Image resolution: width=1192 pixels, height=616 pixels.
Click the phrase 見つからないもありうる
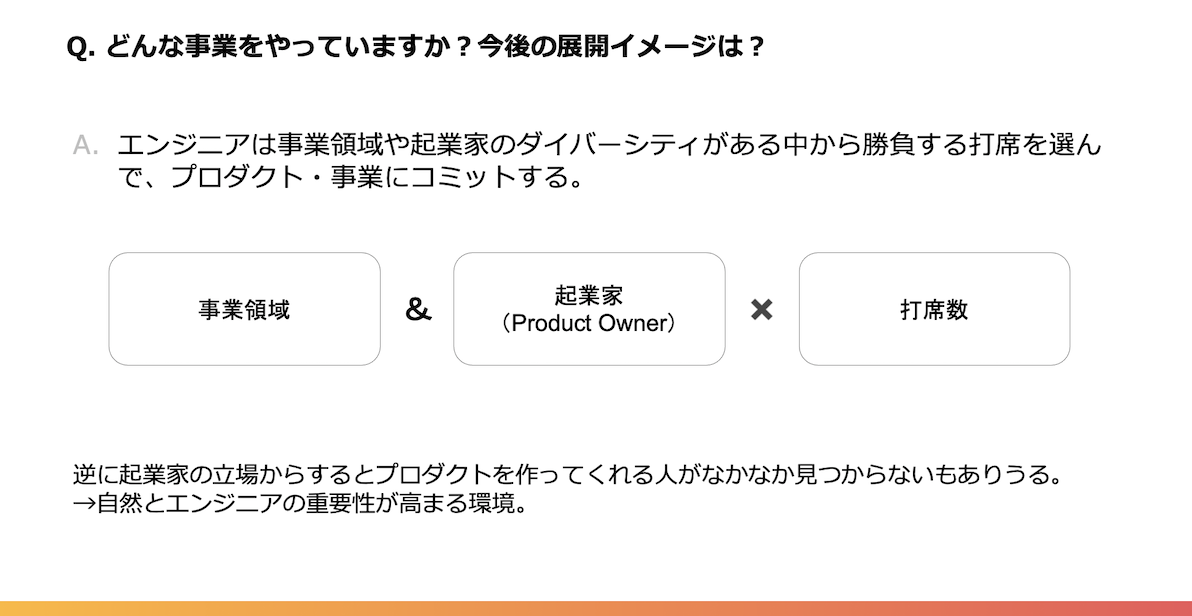[930, 473]
